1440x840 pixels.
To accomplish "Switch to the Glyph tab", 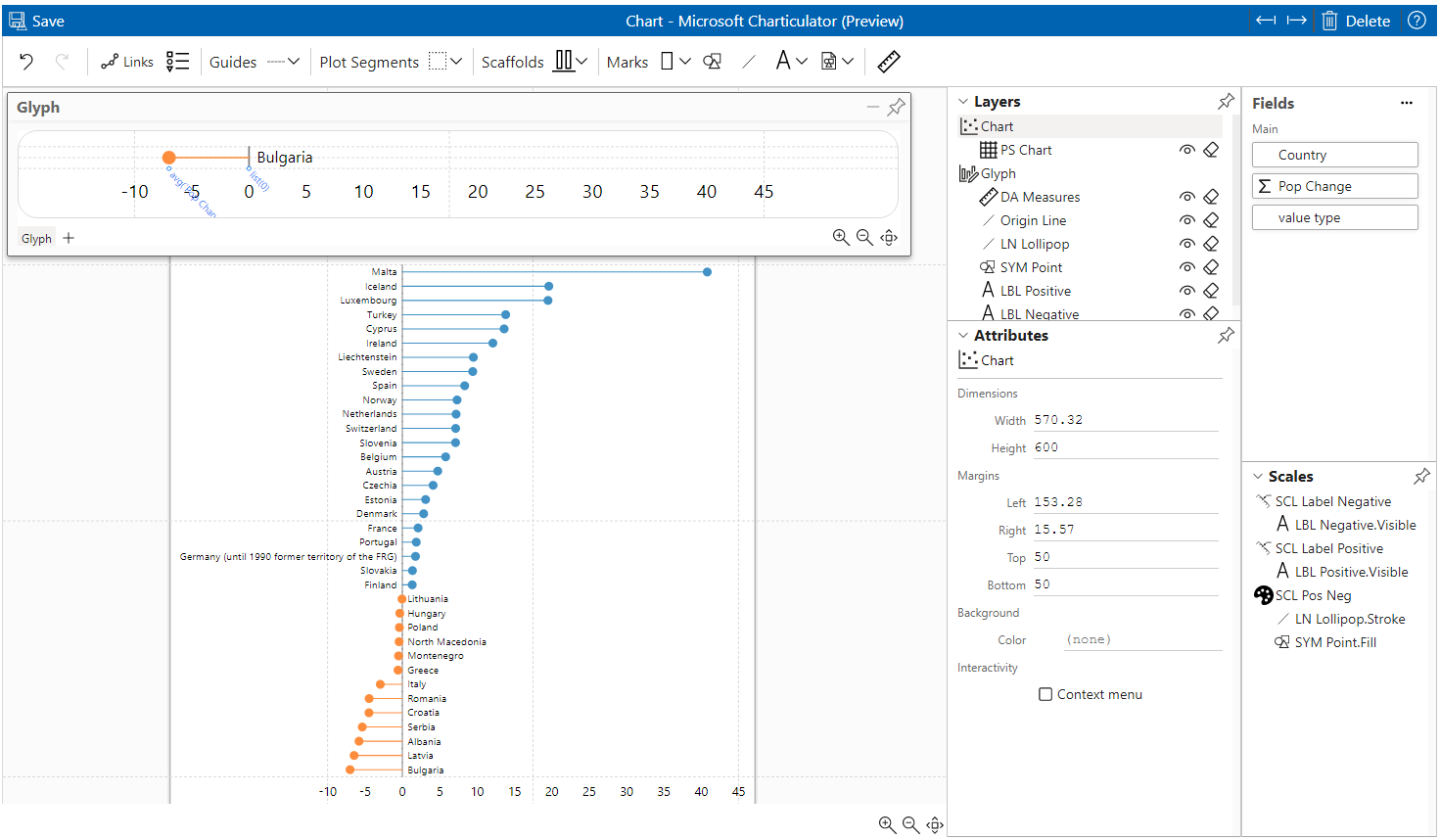I will (x=35, y=238).
